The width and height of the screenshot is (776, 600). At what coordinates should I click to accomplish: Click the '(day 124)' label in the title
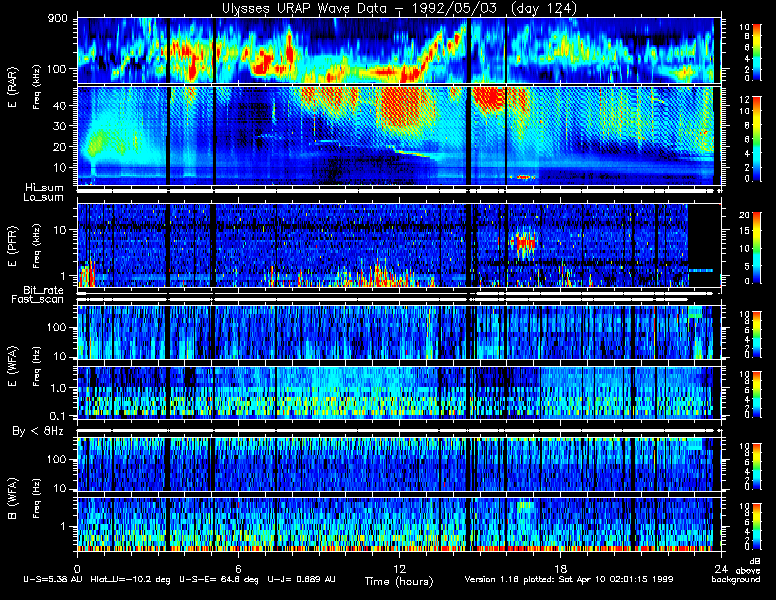click(543, 9)
